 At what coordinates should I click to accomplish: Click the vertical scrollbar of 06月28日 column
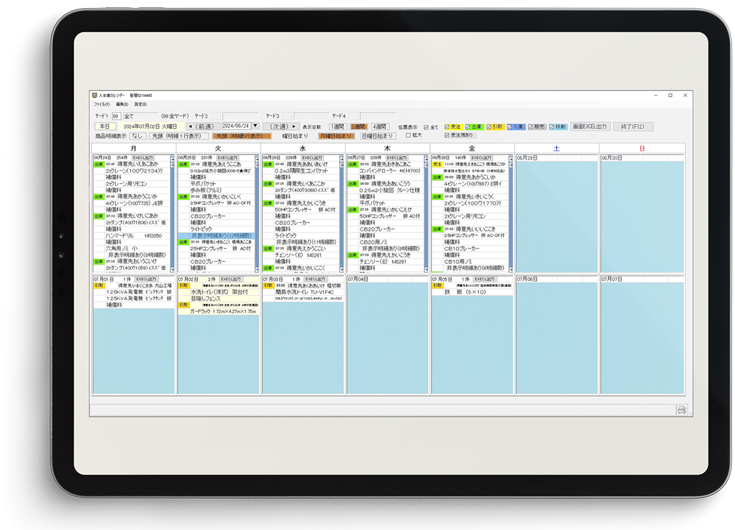coord(510,214)
